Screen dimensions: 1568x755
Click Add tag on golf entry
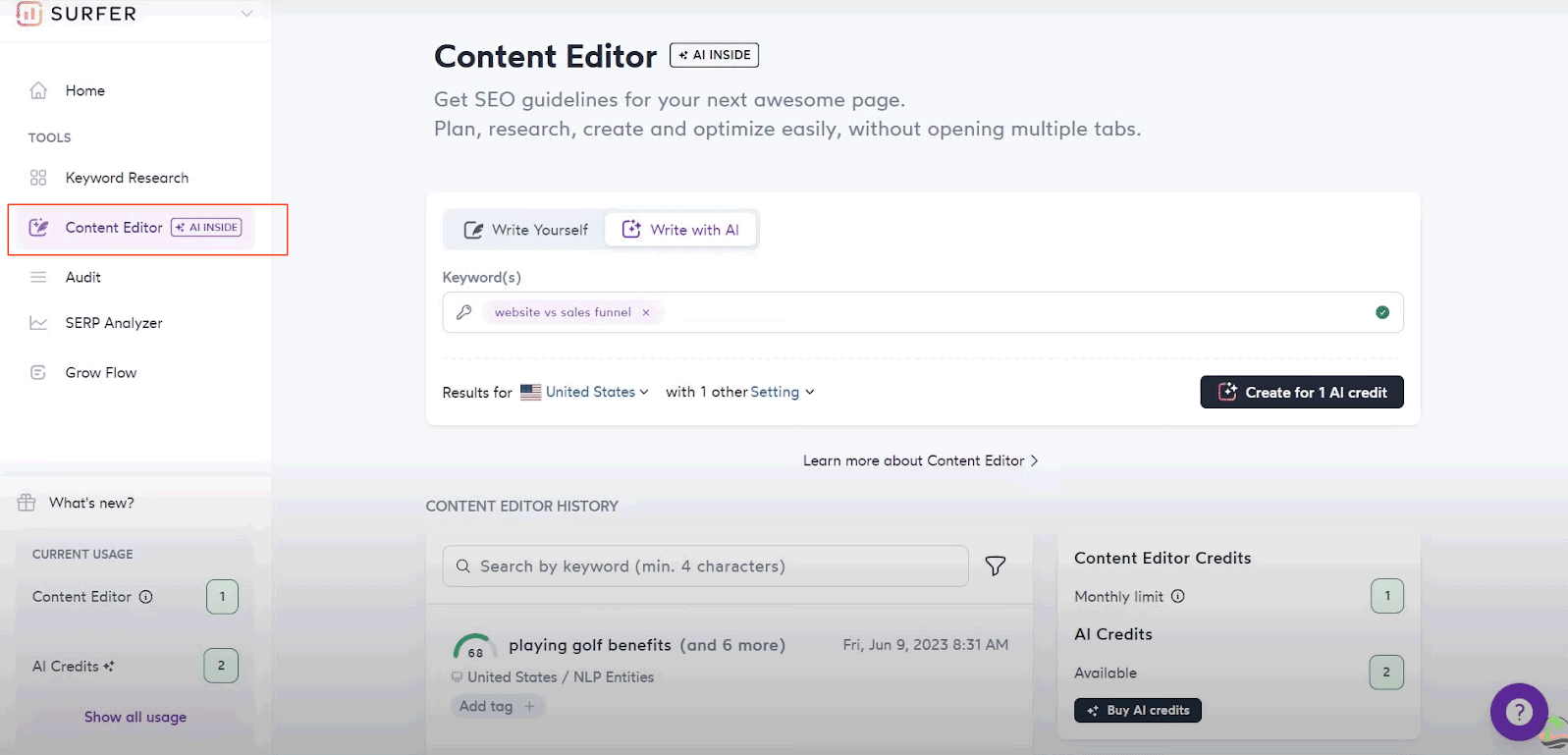tap(498, 706)
